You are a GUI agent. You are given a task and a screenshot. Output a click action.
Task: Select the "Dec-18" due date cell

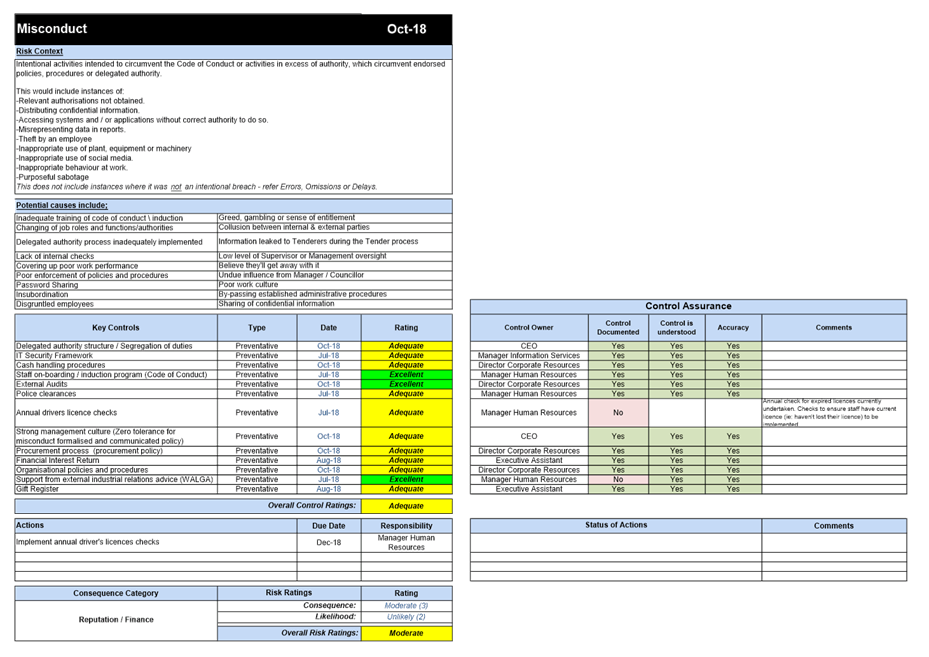pos(329,543)
